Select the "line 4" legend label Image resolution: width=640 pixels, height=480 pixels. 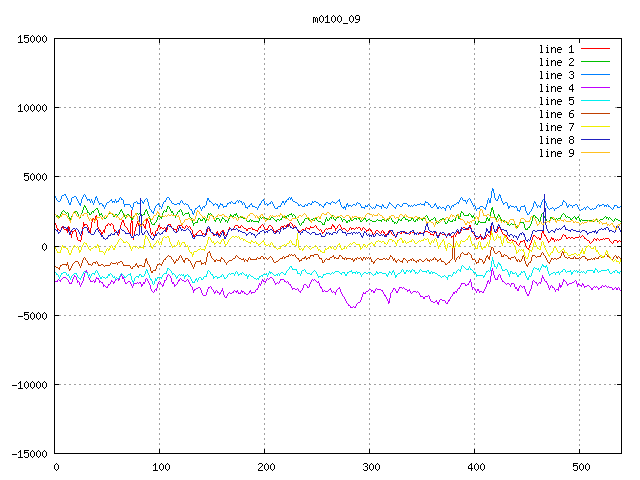pyautogui.click(x=556, y=88)
